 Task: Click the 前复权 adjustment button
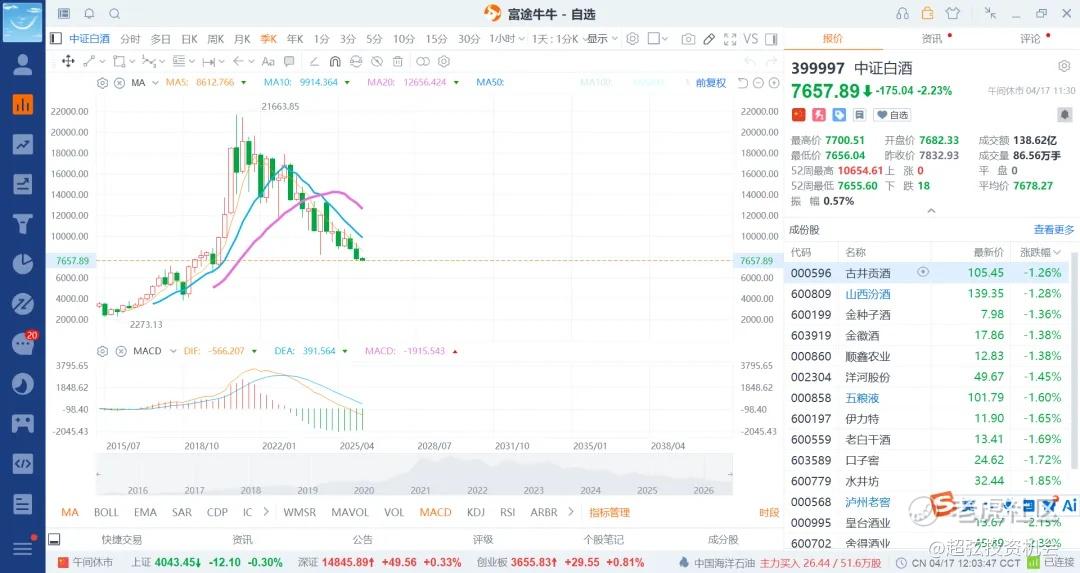(711, 83)
